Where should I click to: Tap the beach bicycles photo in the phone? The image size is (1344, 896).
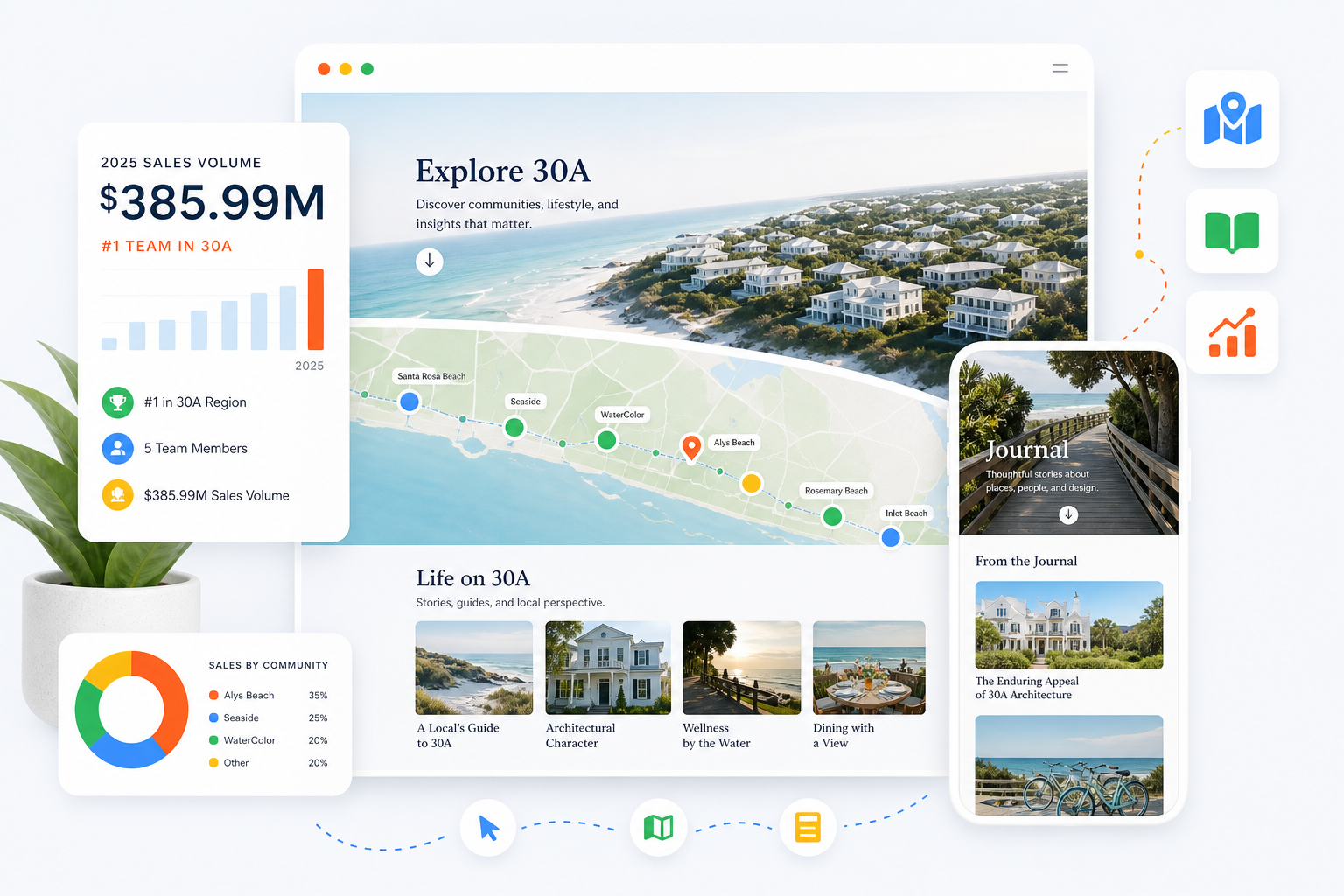click(1069, 766)
